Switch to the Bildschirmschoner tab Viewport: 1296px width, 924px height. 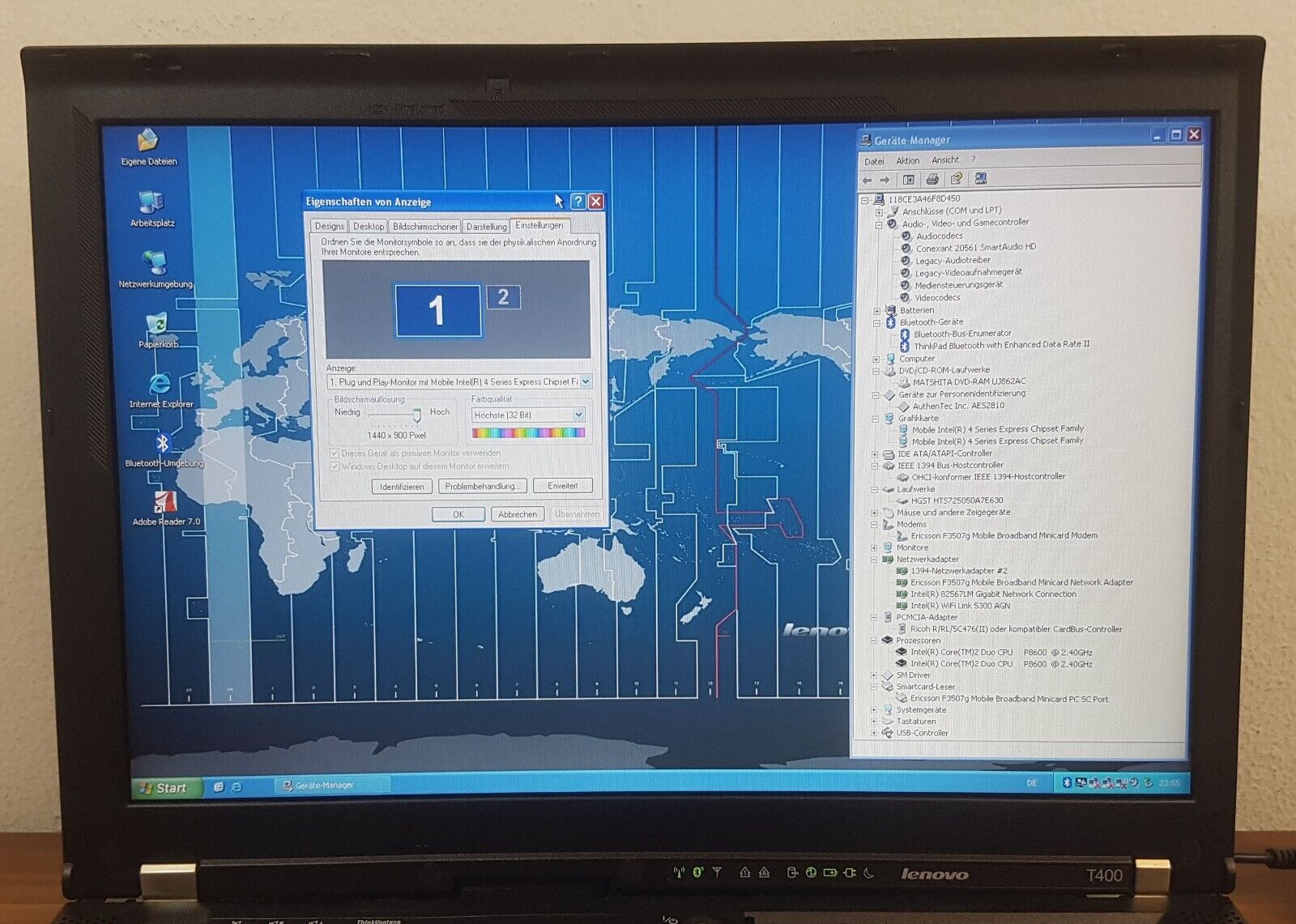(425, 227)
